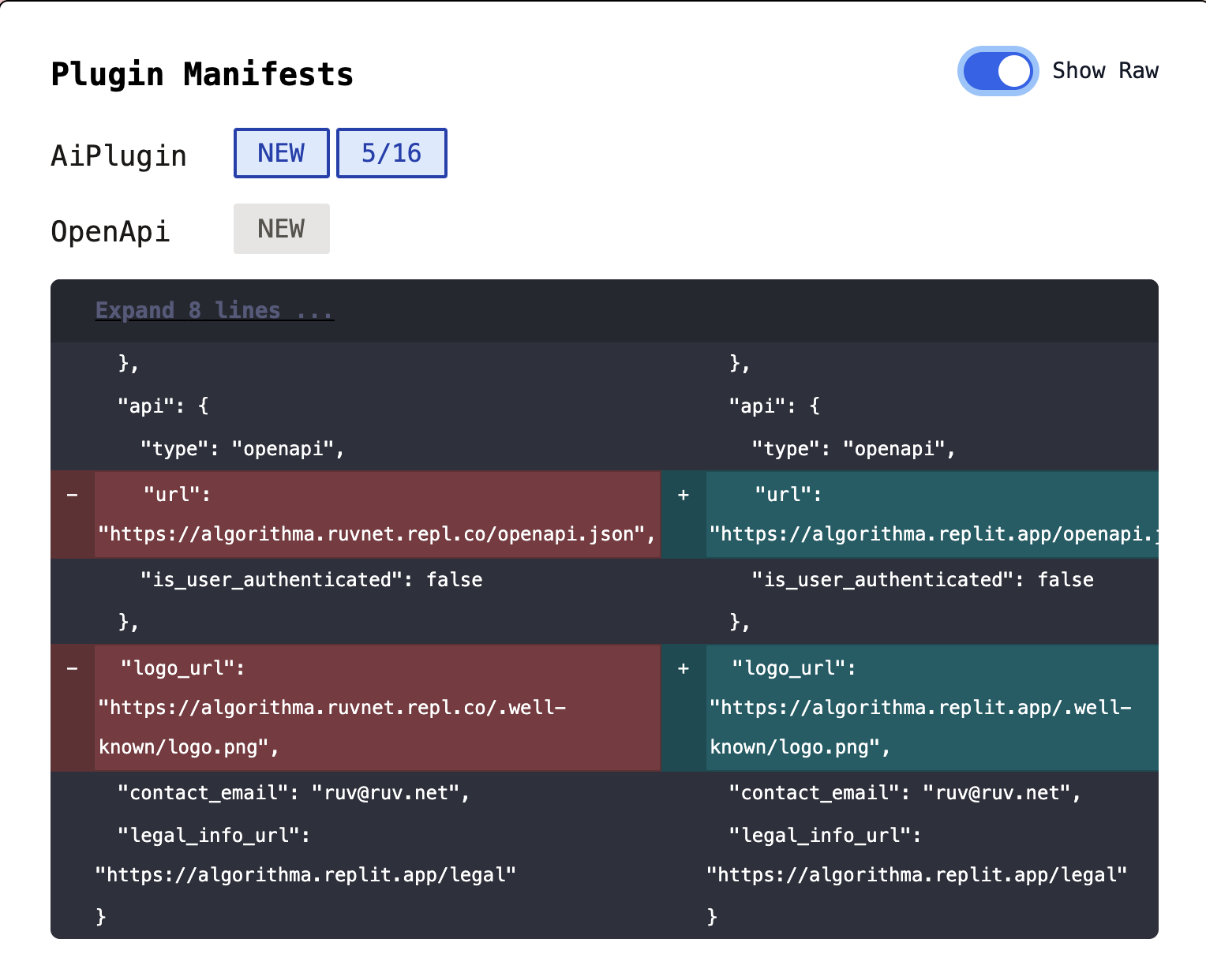Viewport: 1206px width, 980px height.
Task: Open the OpenApi NEW version
Action: pyautogui.click(x=281, y=229)
